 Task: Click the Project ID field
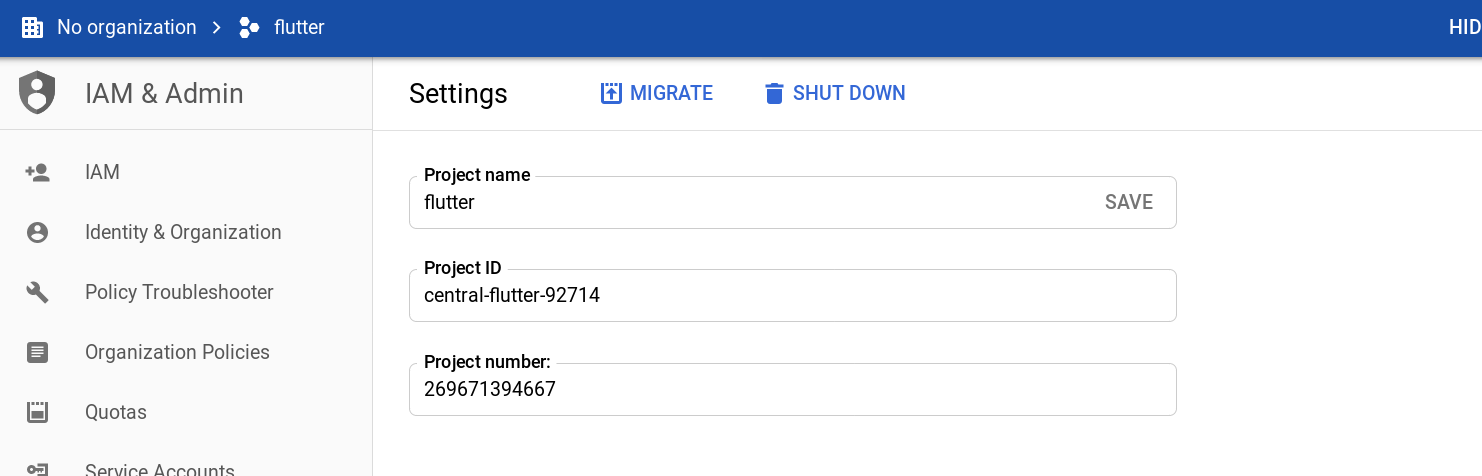(x=793, y=295)
